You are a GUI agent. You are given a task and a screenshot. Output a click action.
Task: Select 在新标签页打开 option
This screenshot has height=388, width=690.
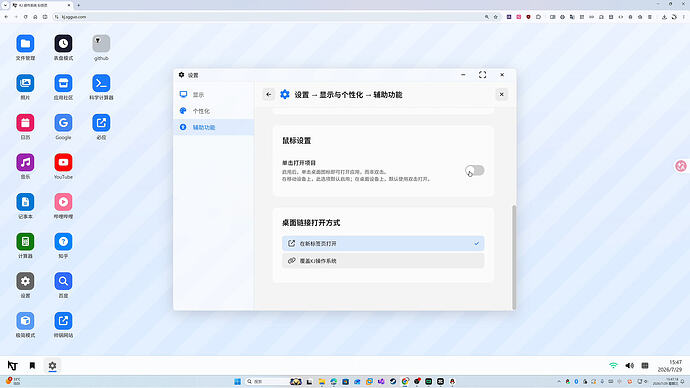point(383,243)
